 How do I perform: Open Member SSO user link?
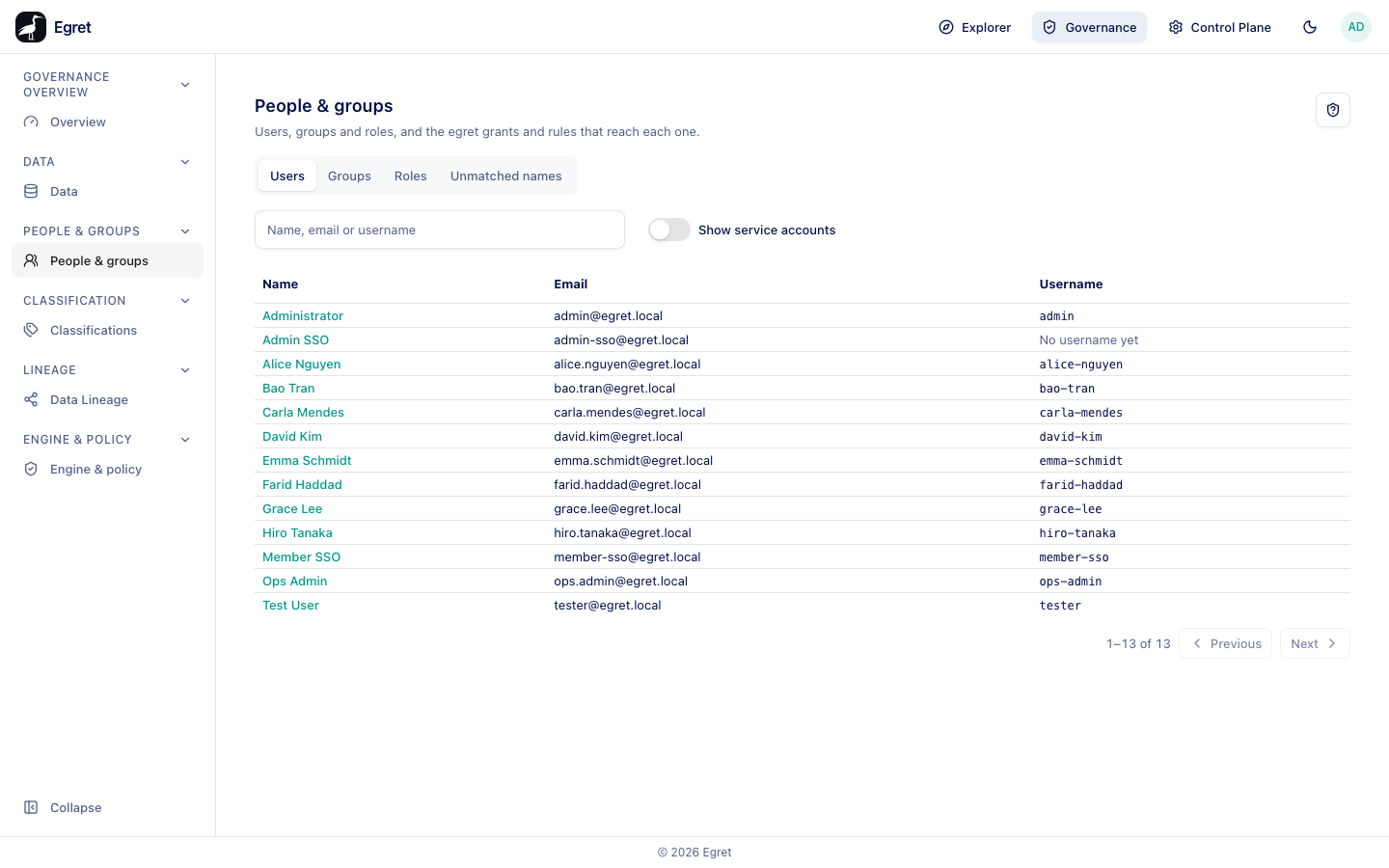[x=301, y=557]
